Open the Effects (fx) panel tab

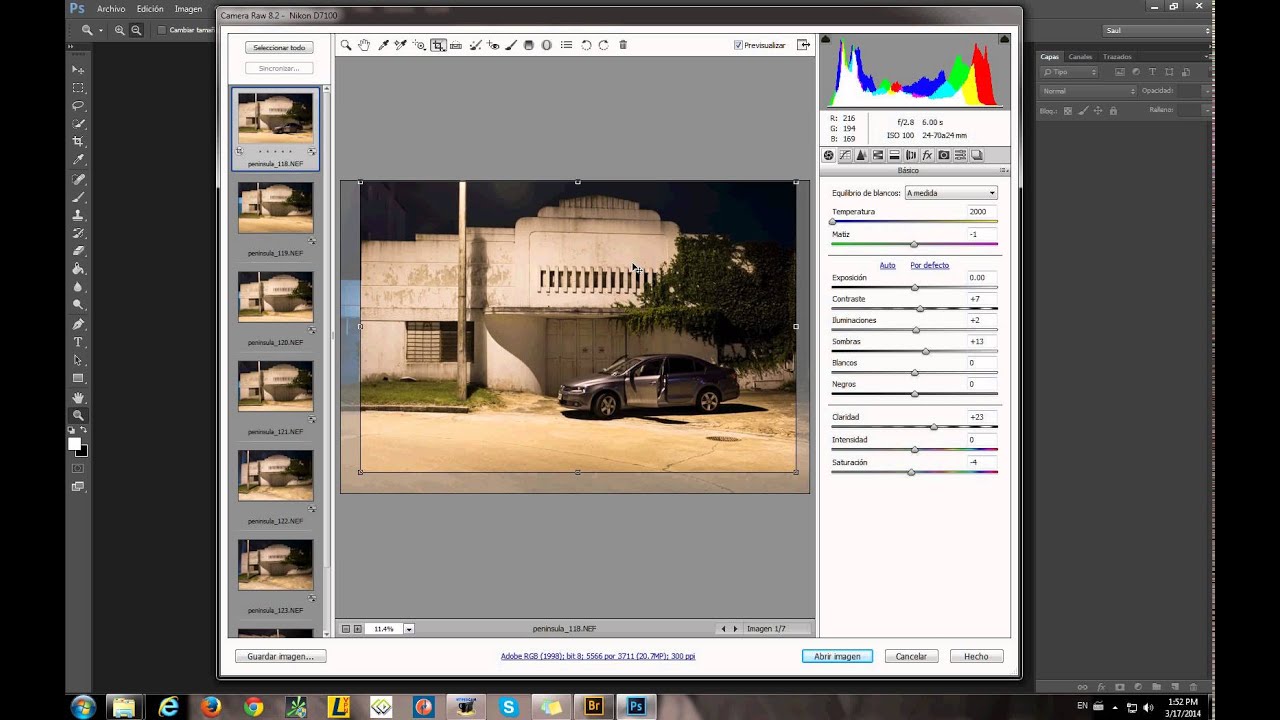[927, 155]
